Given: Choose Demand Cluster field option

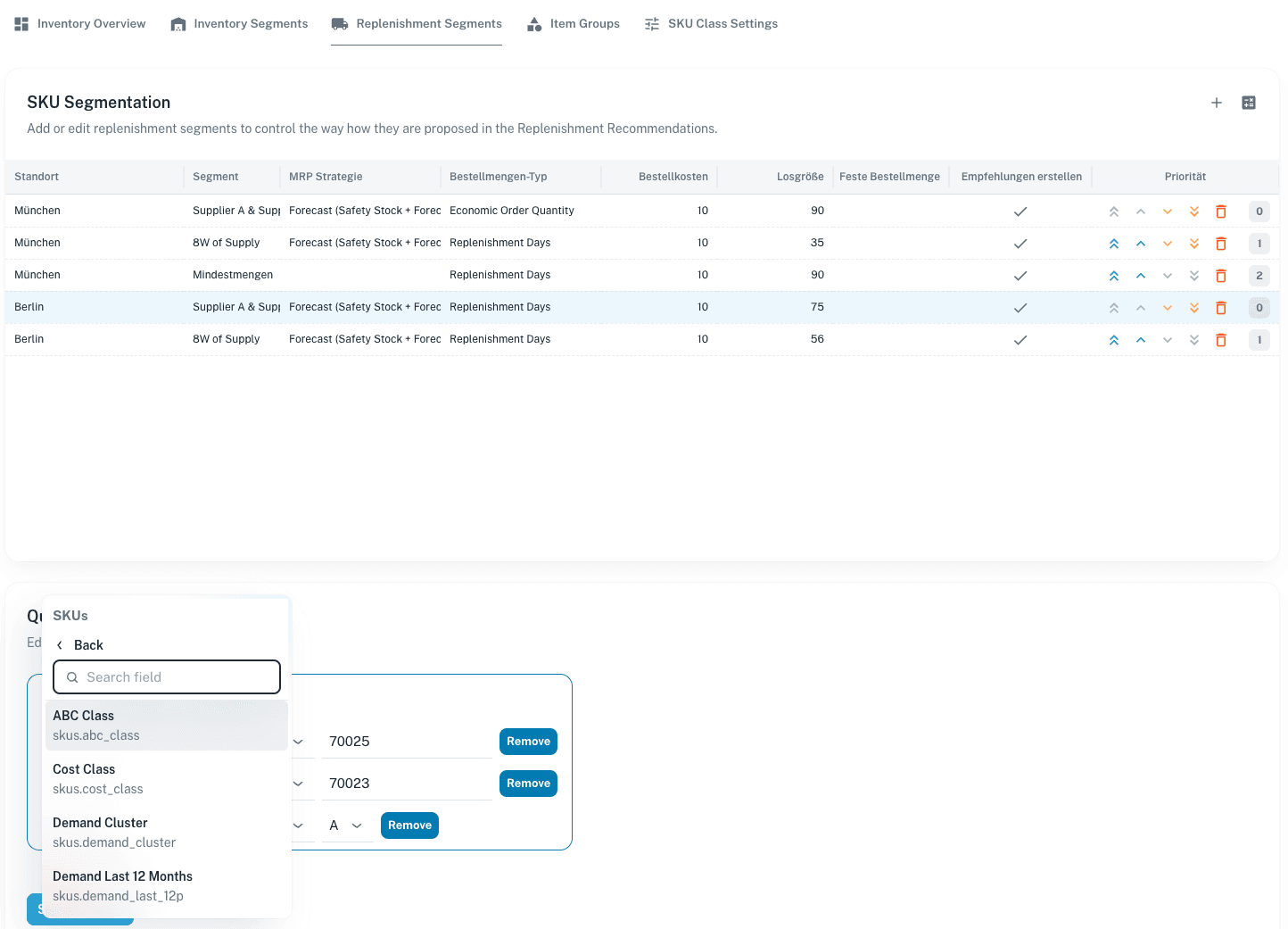Looking at the screenshot, I should [167, 833].
